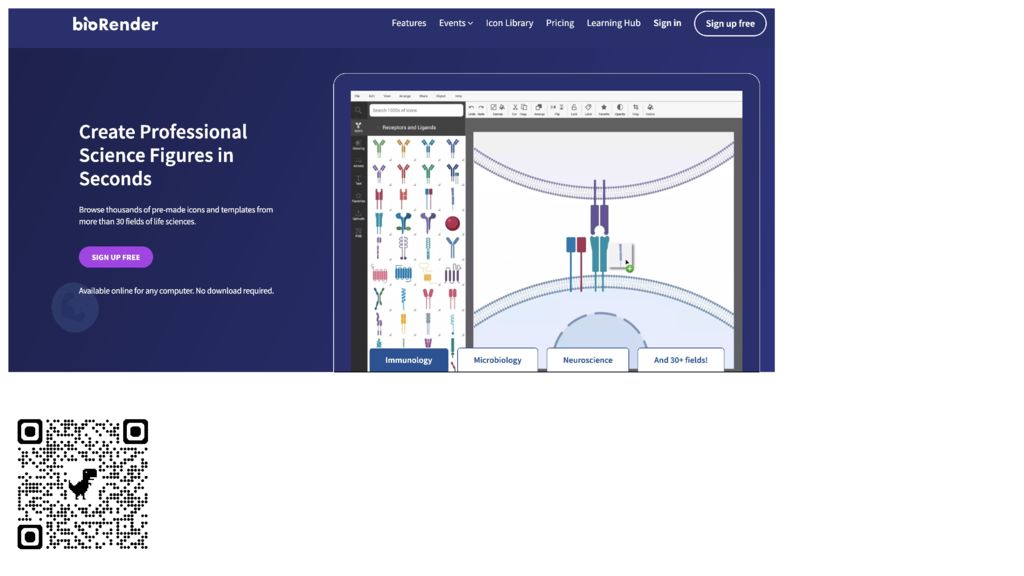Image resolution: width=1024 pixels, height=576 pixels.
Task: Expand the Events dropdown menu
Action: point(455,23)
